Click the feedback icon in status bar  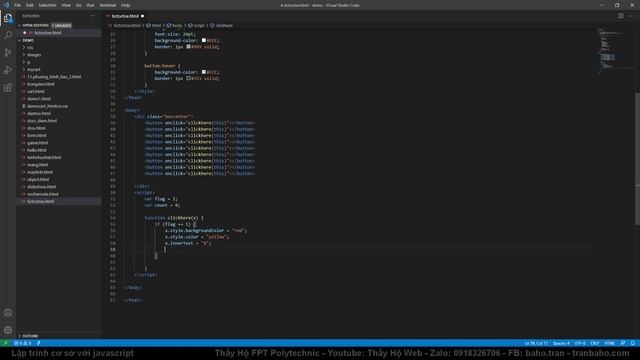click(622, 343)
